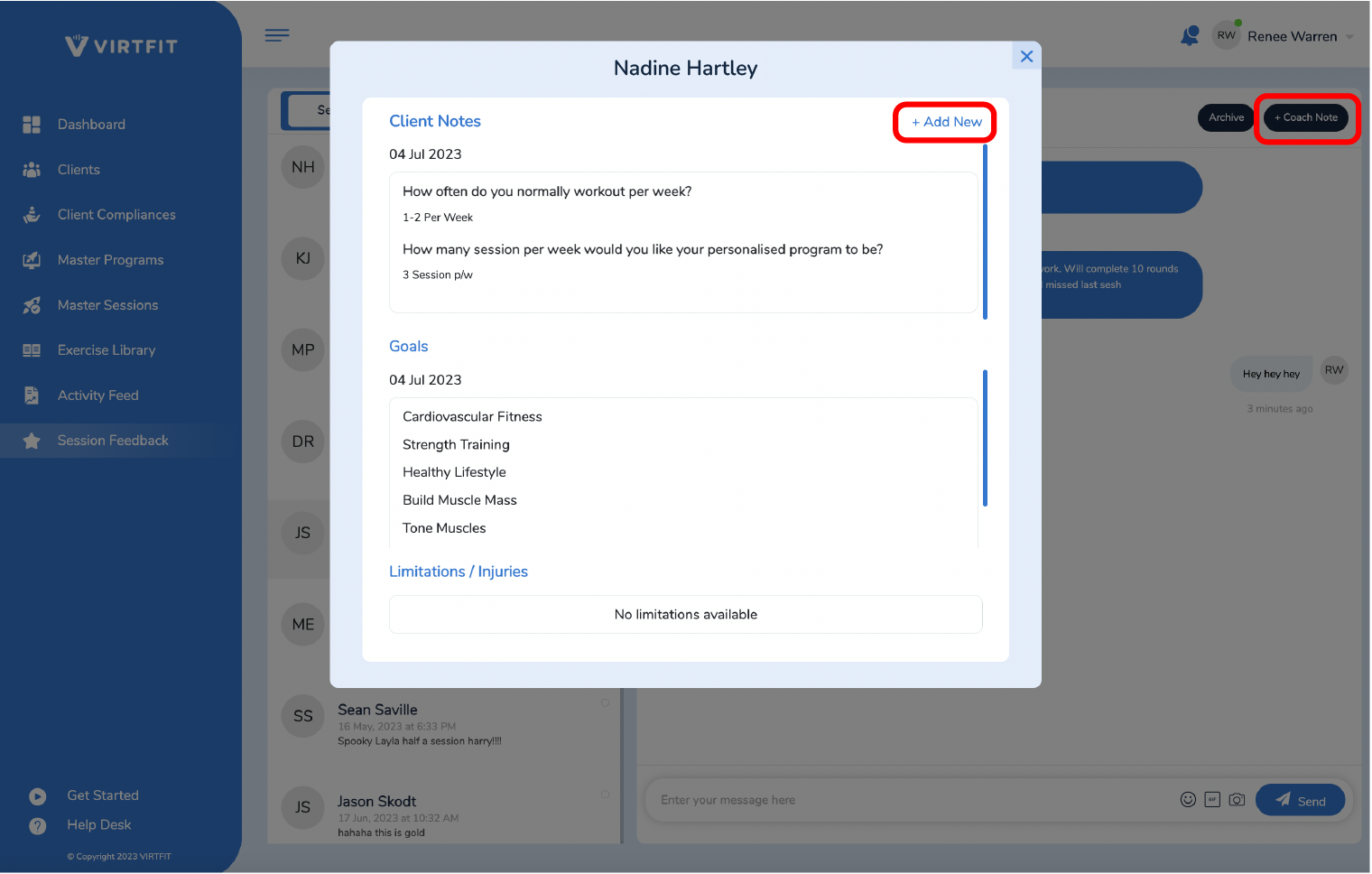Open Master Sessions menu item
This screenshot has height=874, width=1372.
(107, 305)
